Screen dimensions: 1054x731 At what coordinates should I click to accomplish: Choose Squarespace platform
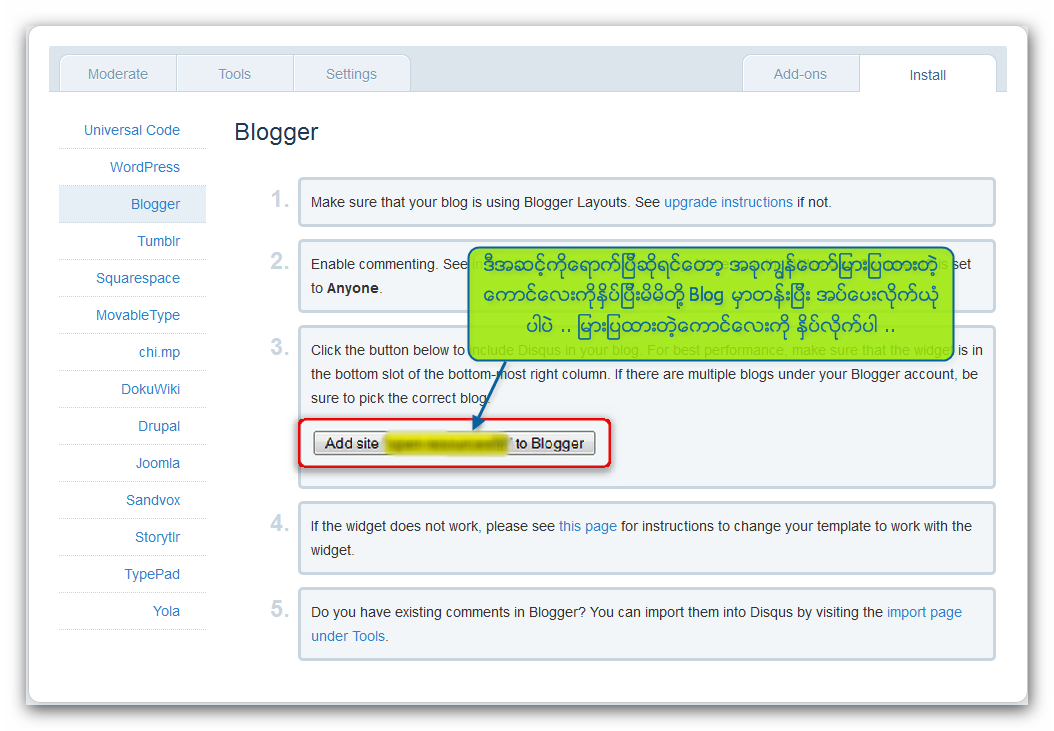[138, 278]
